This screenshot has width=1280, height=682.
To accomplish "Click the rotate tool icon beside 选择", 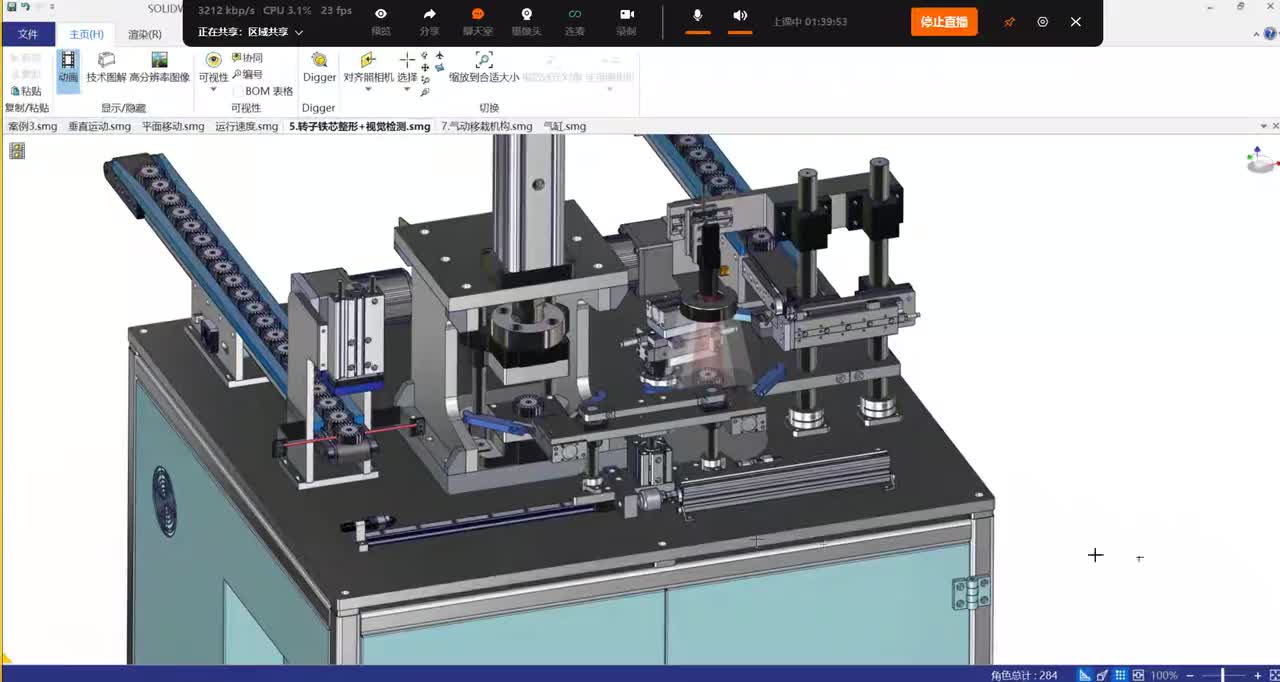I will 425,56.
